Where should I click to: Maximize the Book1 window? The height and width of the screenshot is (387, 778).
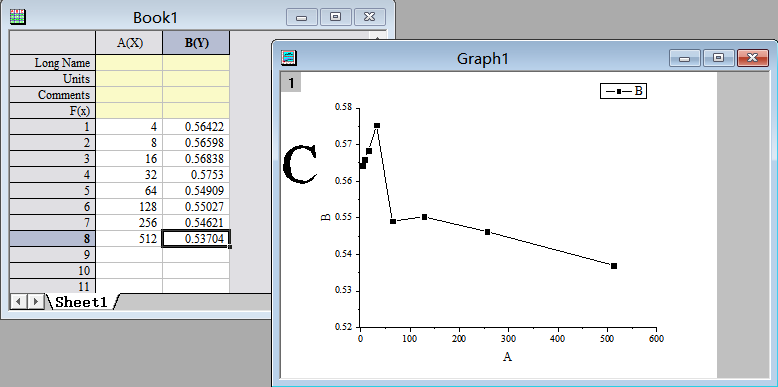pos(335,17)
